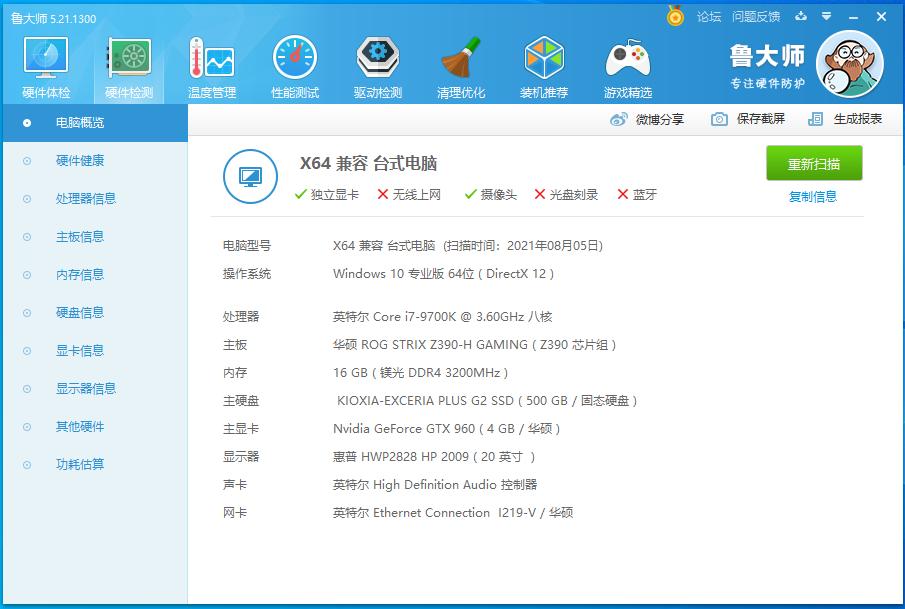Switch to the 硬件检测 tab
905x609 pixels.
[128, 65]
